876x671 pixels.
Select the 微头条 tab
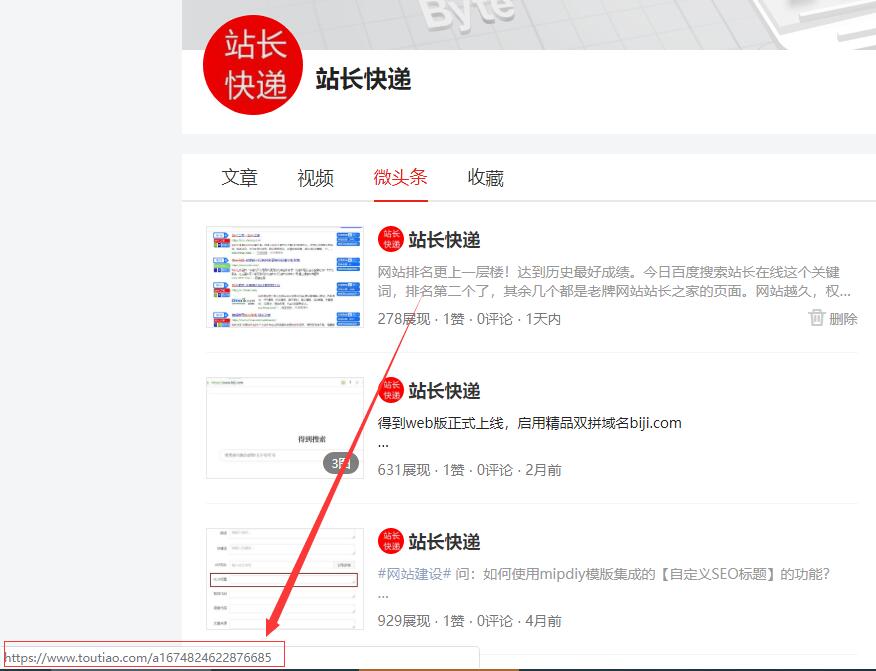[x=401, y=178]
